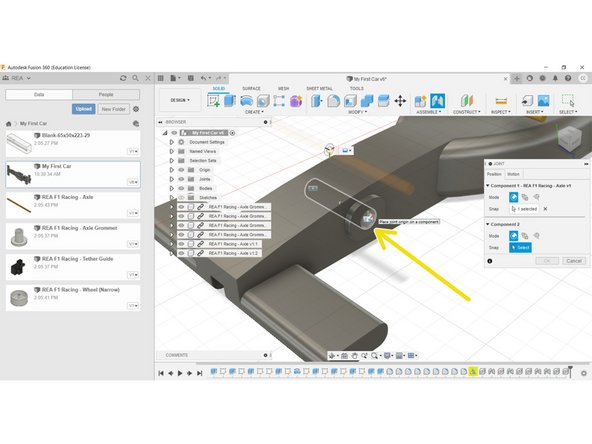This screenshot has width=592, height=444.
Task: Select the Create Sketch tool
Action: coord(214,101)
